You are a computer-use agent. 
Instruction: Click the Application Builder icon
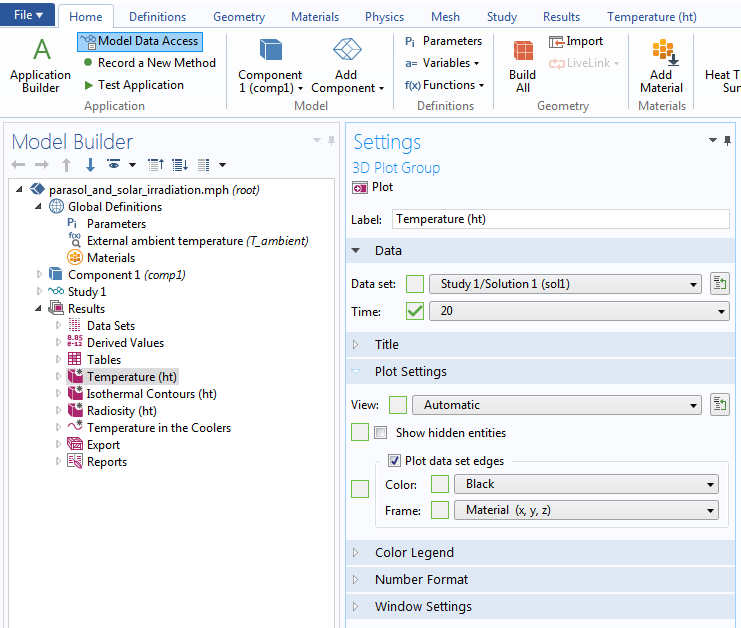tap(41, 50)
